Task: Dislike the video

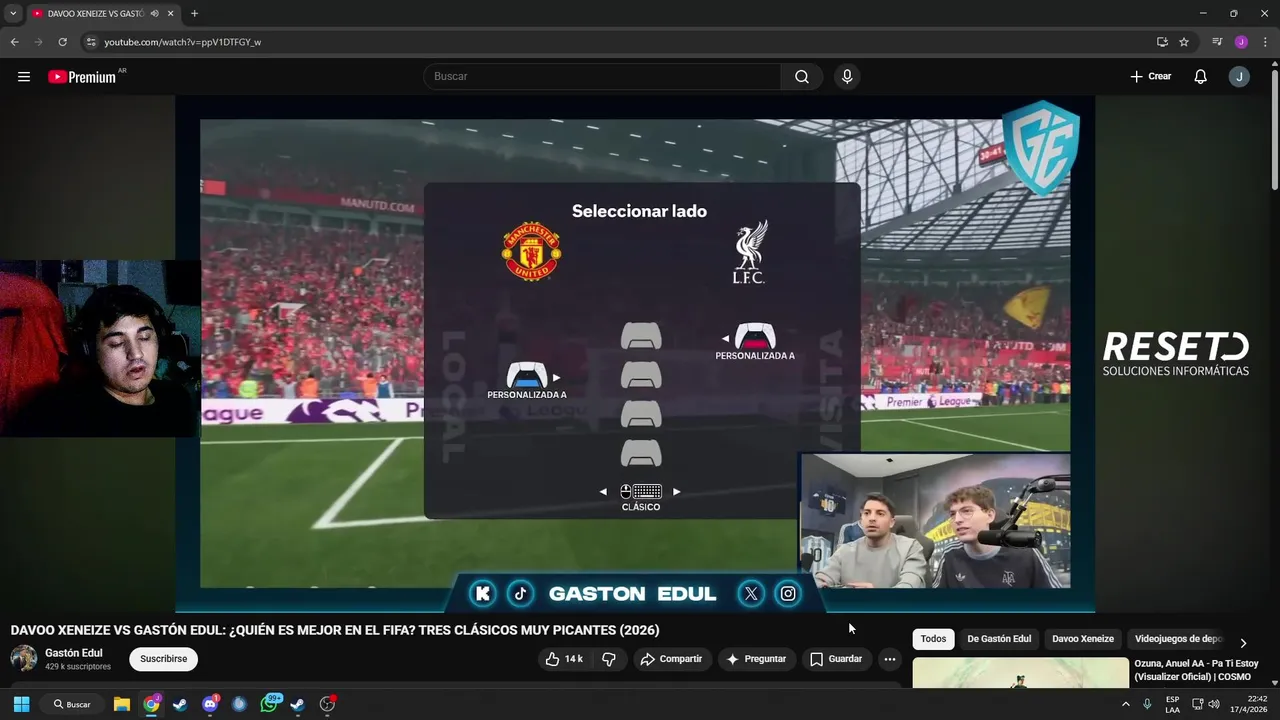Action: tap(609, 659)
